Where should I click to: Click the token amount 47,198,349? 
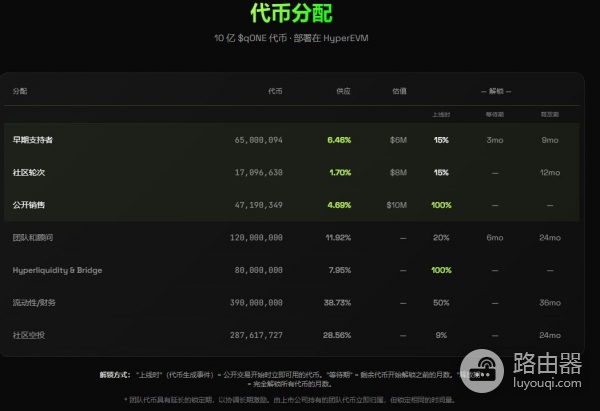pos(259,205)
